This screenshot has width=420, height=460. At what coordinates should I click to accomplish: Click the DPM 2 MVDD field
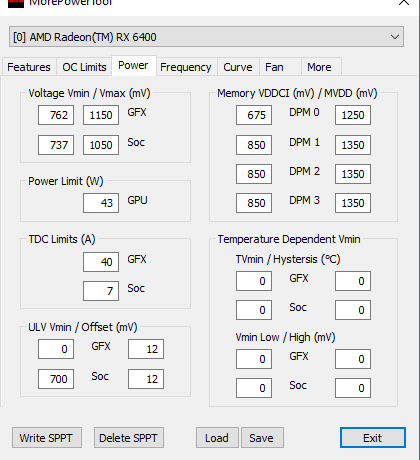[353, 174]
